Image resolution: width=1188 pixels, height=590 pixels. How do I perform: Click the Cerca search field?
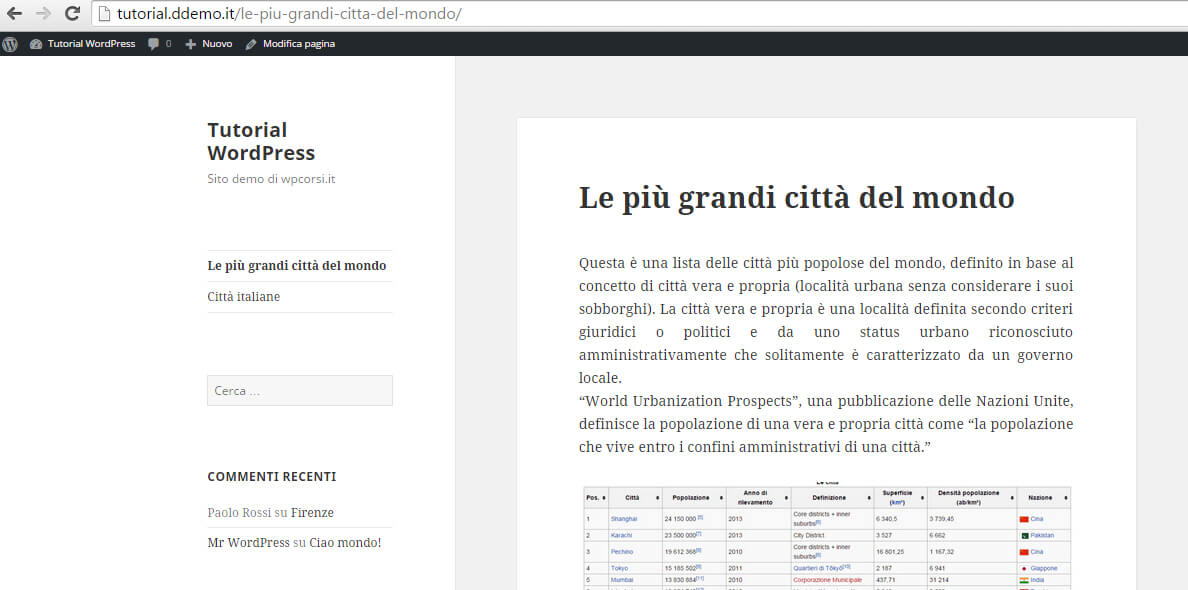[299, 389]
